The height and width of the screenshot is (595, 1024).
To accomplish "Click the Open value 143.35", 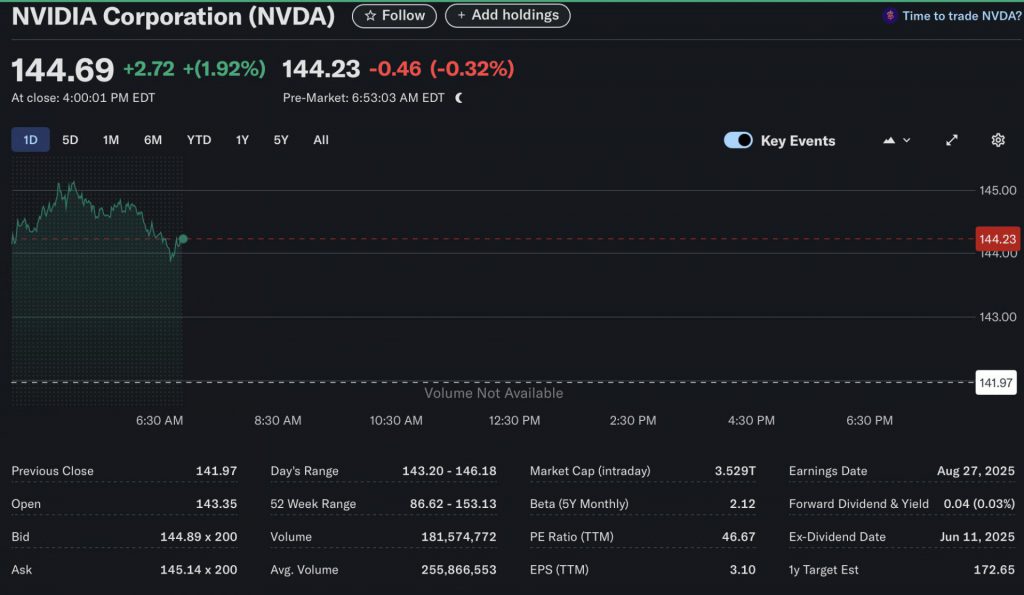I will (x=216, y=504).
